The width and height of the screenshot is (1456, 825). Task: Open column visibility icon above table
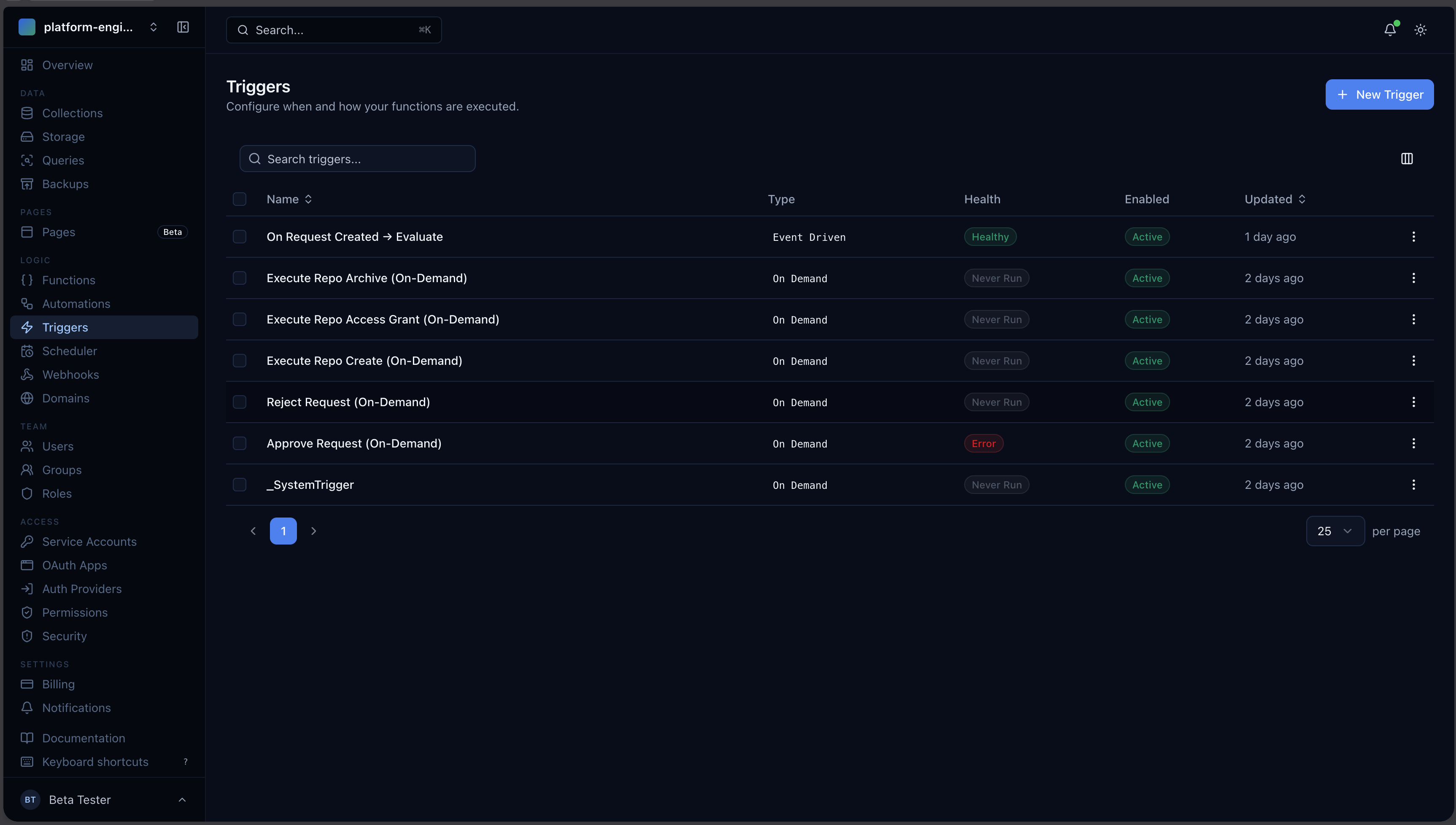pos(1406,159)
